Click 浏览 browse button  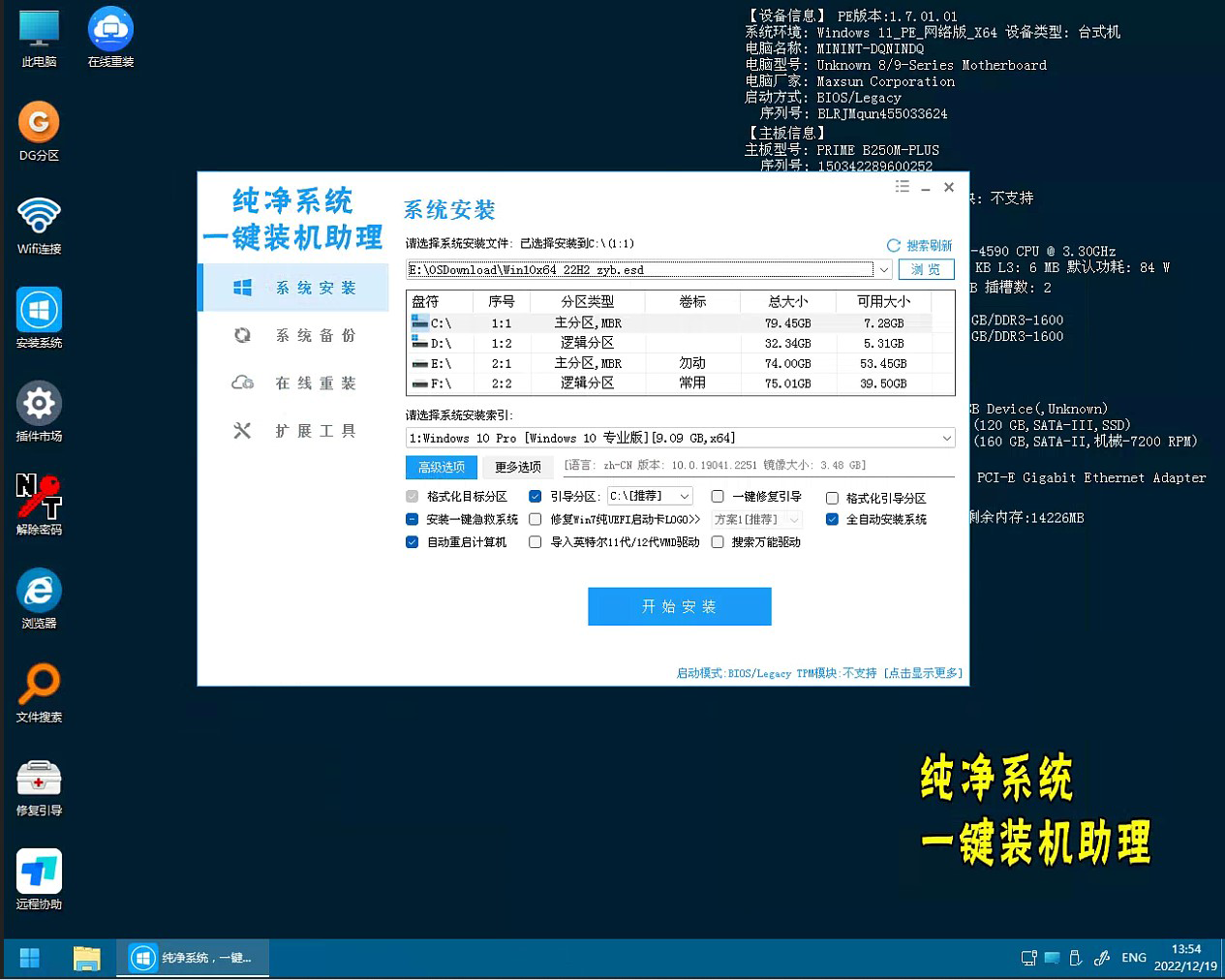[x=927, y=269]
